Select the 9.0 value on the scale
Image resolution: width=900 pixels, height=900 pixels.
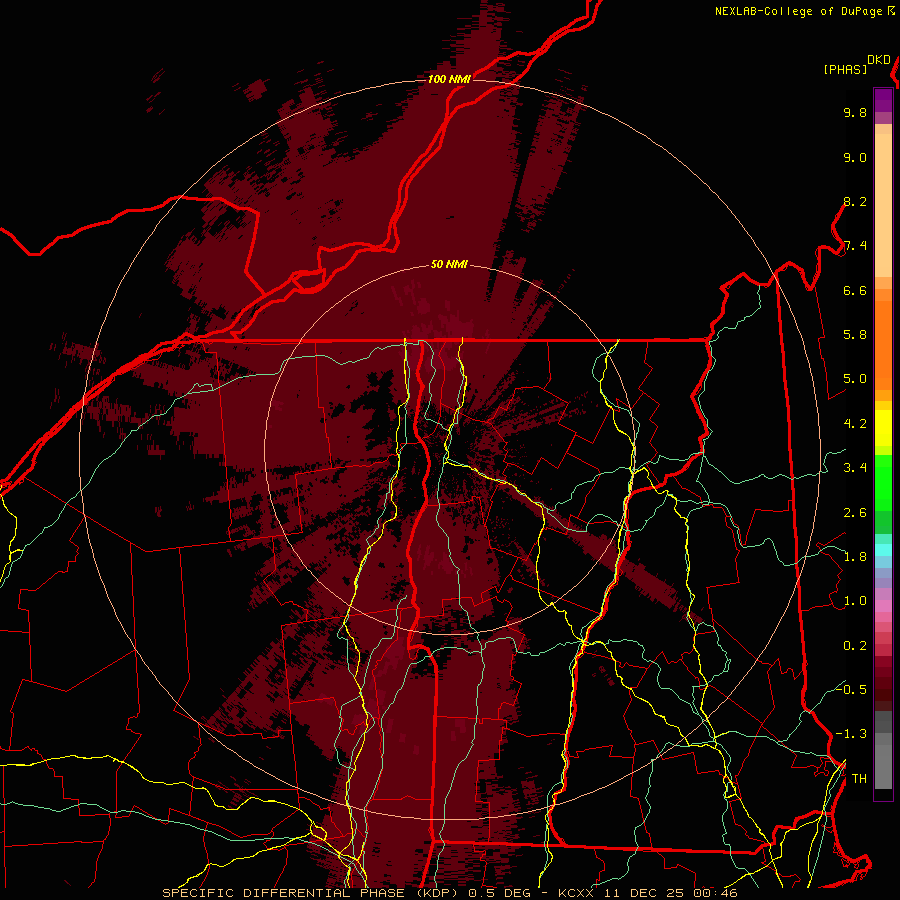[x=855, y=157]
